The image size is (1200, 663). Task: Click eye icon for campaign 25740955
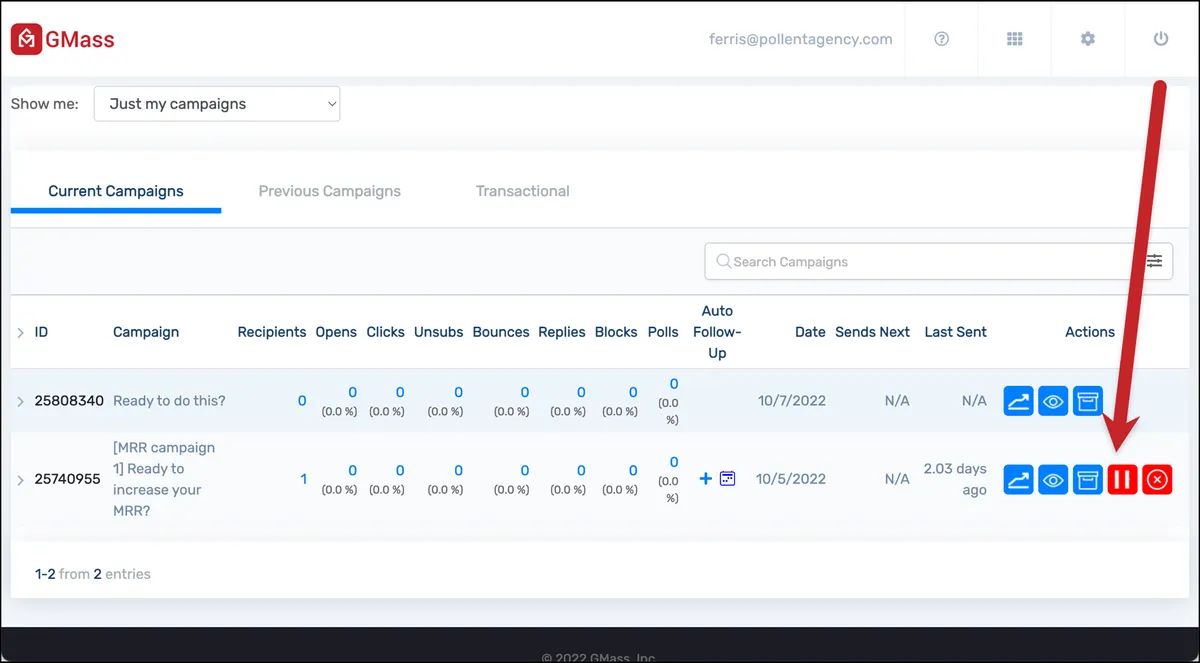point(1053,480)
